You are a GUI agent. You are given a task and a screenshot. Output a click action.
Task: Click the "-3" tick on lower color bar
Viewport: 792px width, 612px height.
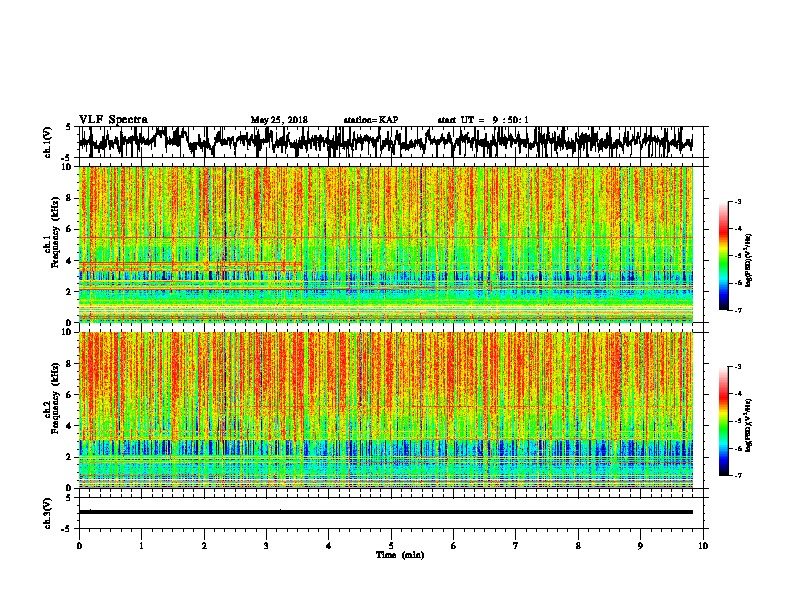[738, 366]
